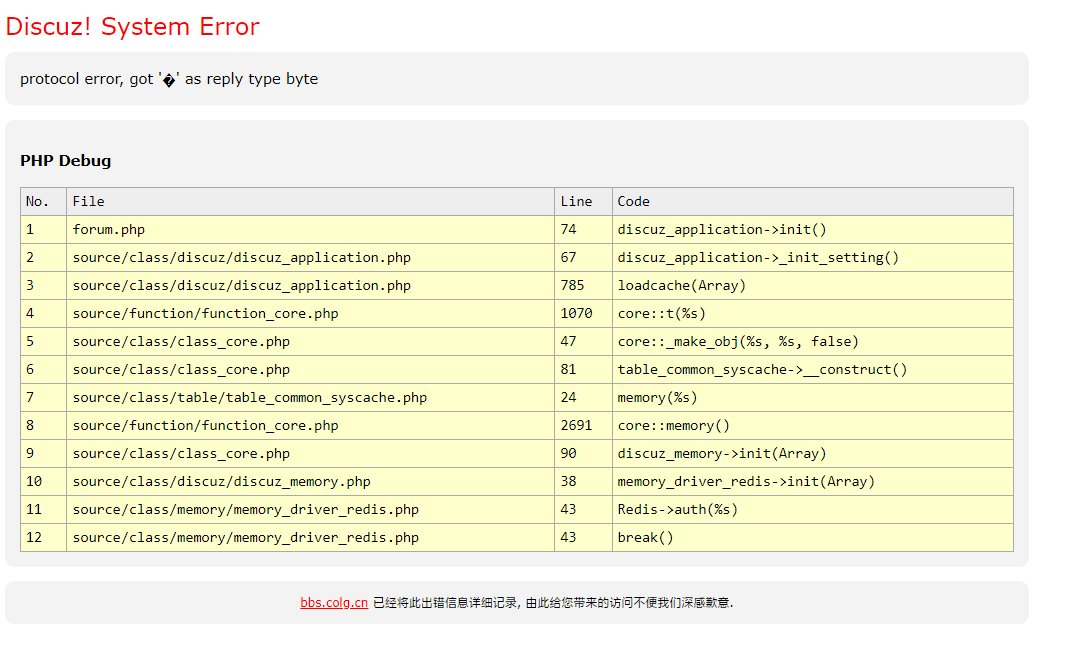Click class_core.php file in row 5
The image size is (1073, 646).
click(310, 342)
